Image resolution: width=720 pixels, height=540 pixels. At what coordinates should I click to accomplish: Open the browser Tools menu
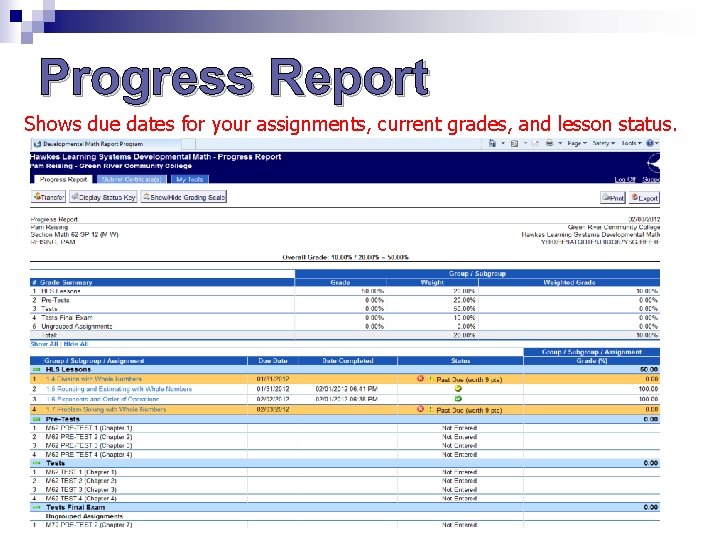[631, 143]
